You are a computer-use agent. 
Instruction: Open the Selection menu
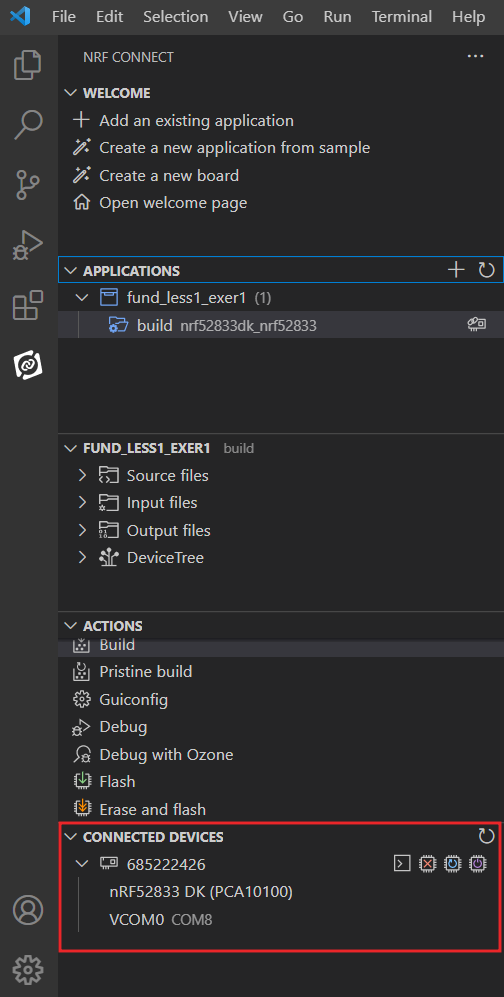(175, 17)
